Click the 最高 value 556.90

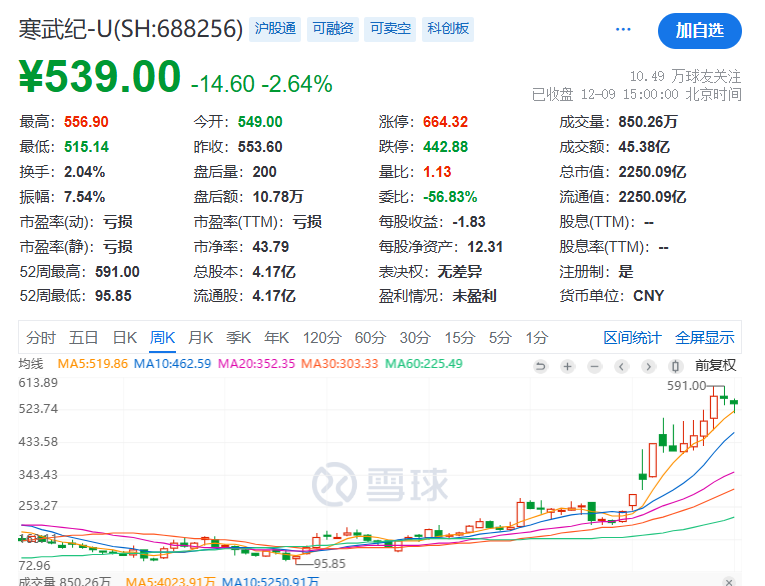86,121
